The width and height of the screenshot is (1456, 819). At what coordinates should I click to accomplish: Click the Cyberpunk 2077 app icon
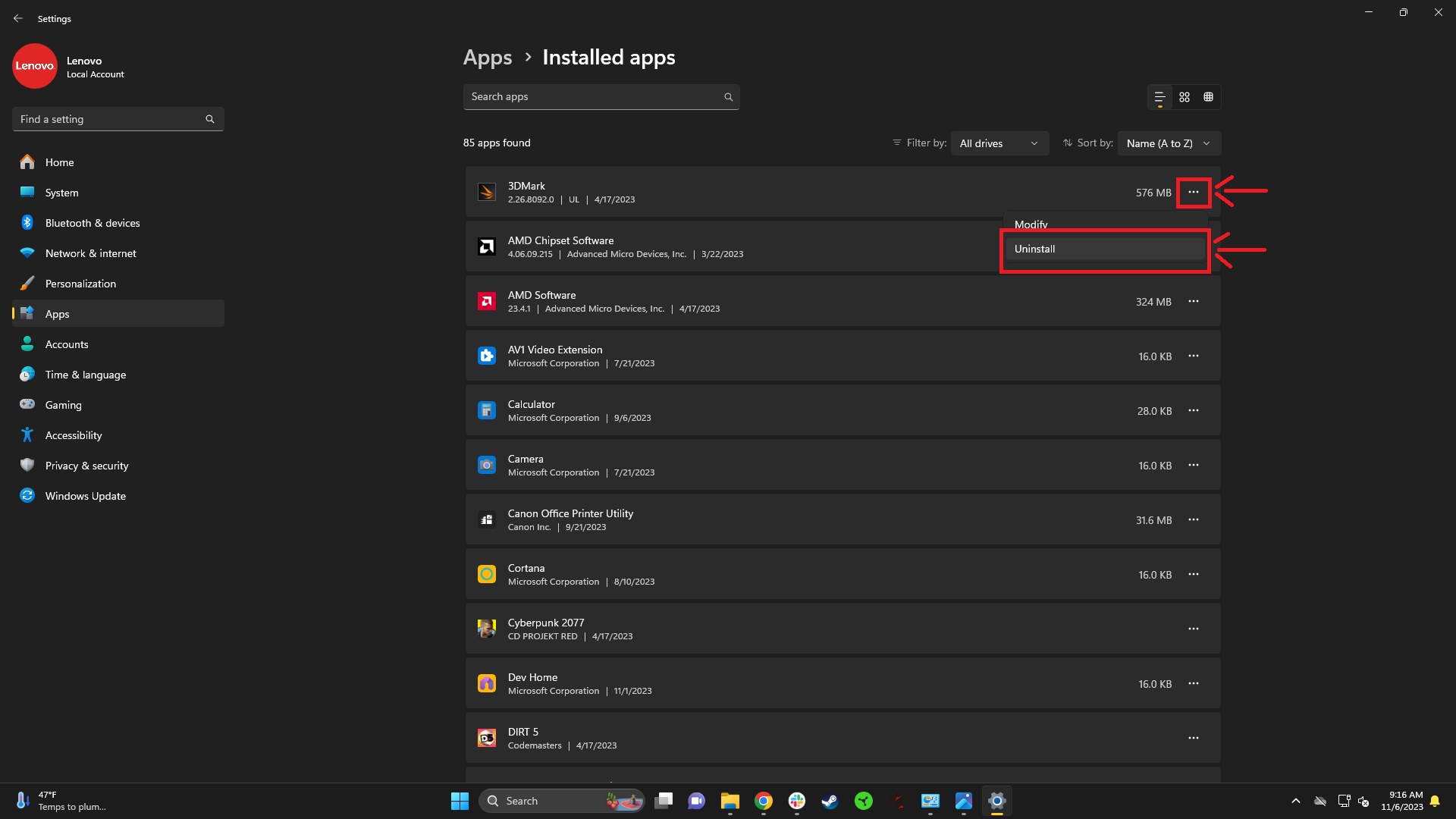click(x=487, y=629)
